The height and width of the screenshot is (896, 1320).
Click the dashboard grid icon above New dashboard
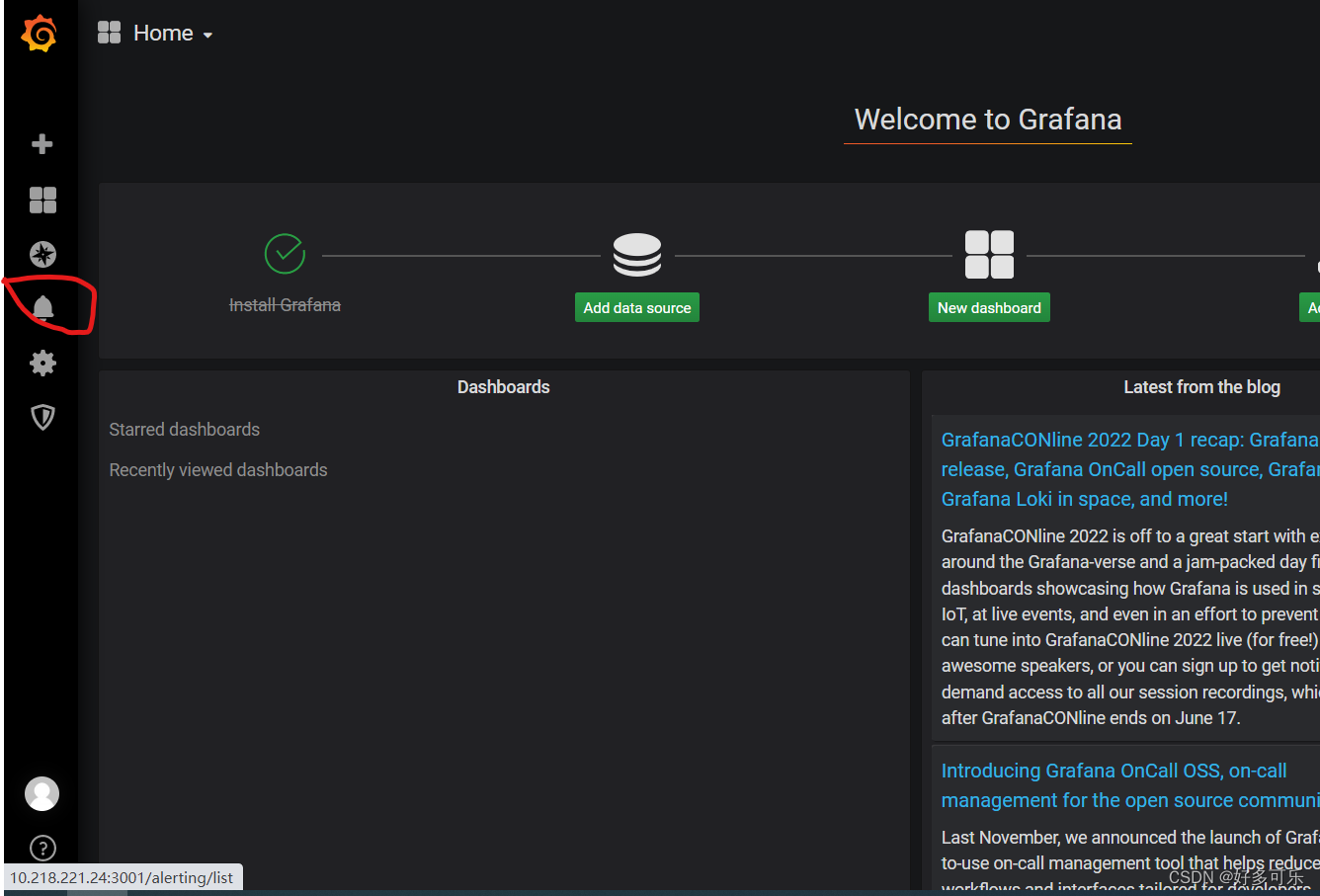point(989,255)
